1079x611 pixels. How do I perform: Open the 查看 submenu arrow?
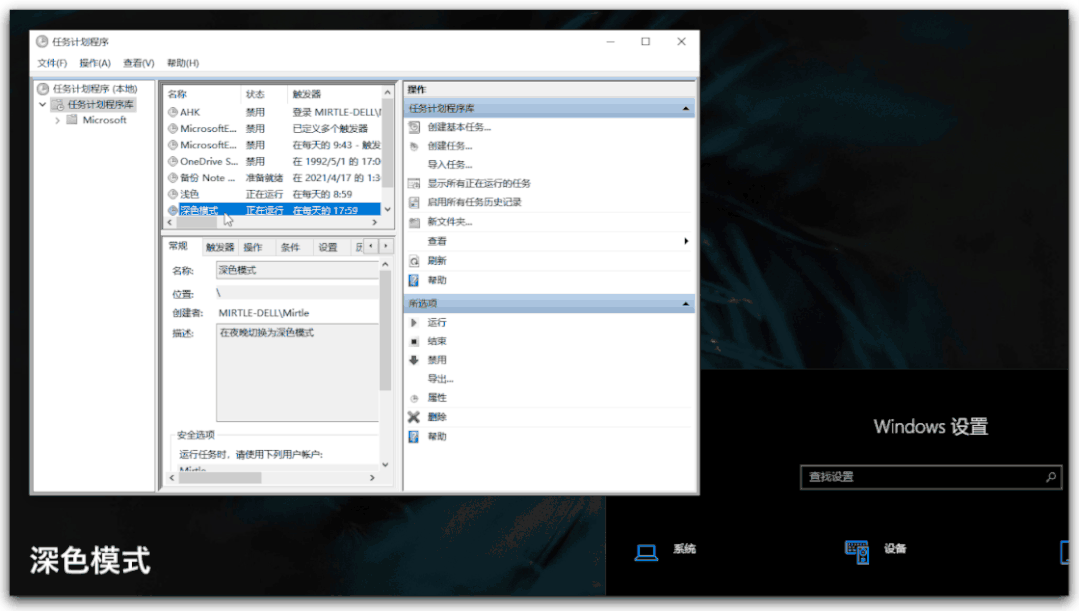click(x=686, y=242)
